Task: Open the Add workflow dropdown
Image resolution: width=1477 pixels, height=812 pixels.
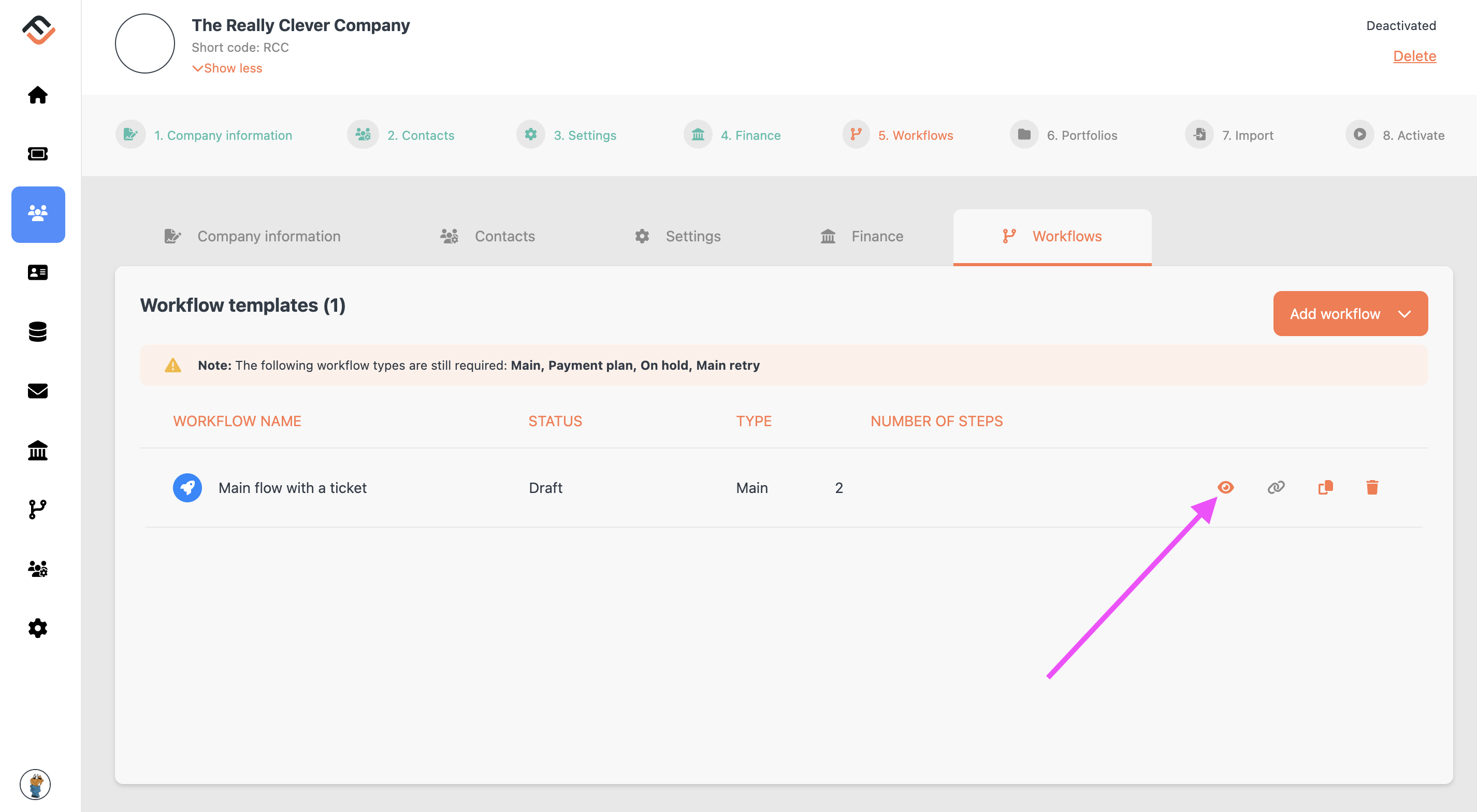Action: point(1350,314)
